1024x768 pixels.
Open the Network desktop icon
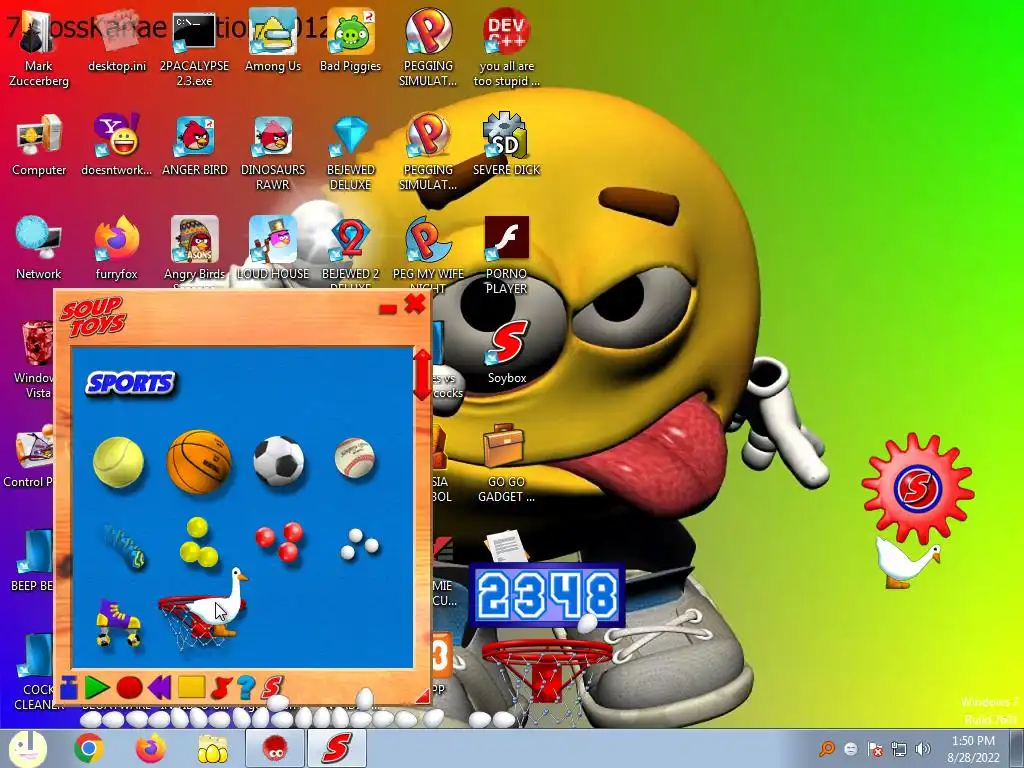click(39, 249)
